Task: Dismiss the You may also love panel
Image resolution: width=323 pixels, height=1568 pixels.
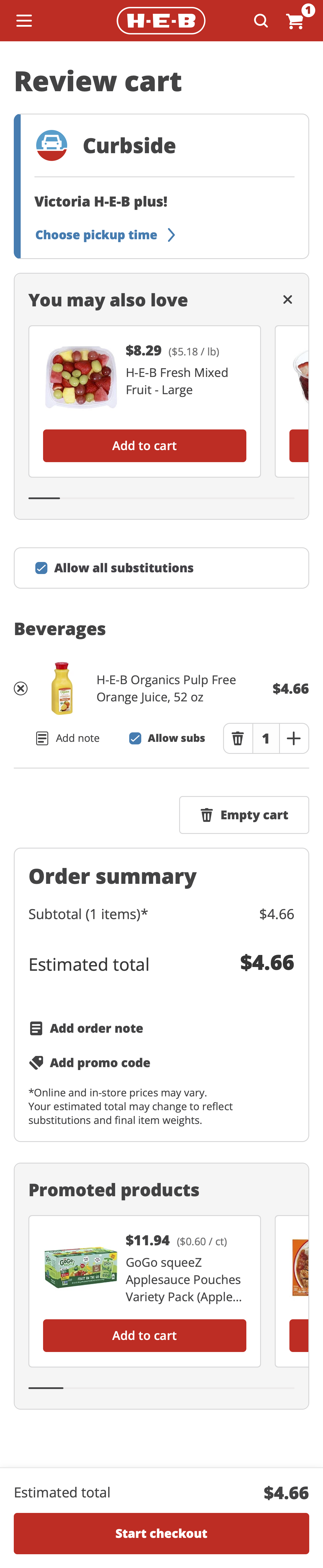Action: click(288, 299)
